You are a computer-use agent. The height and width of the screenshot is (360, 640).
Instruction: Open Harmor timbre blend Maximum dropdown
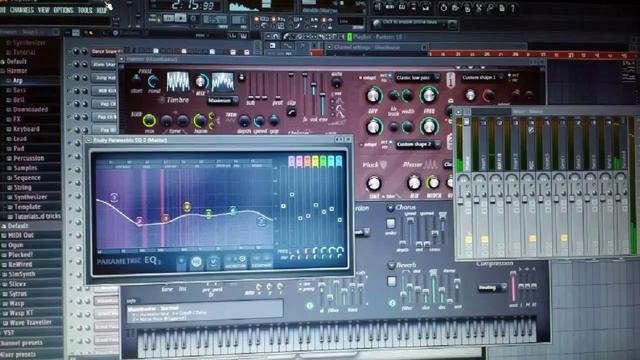click(x=223, y=100)
